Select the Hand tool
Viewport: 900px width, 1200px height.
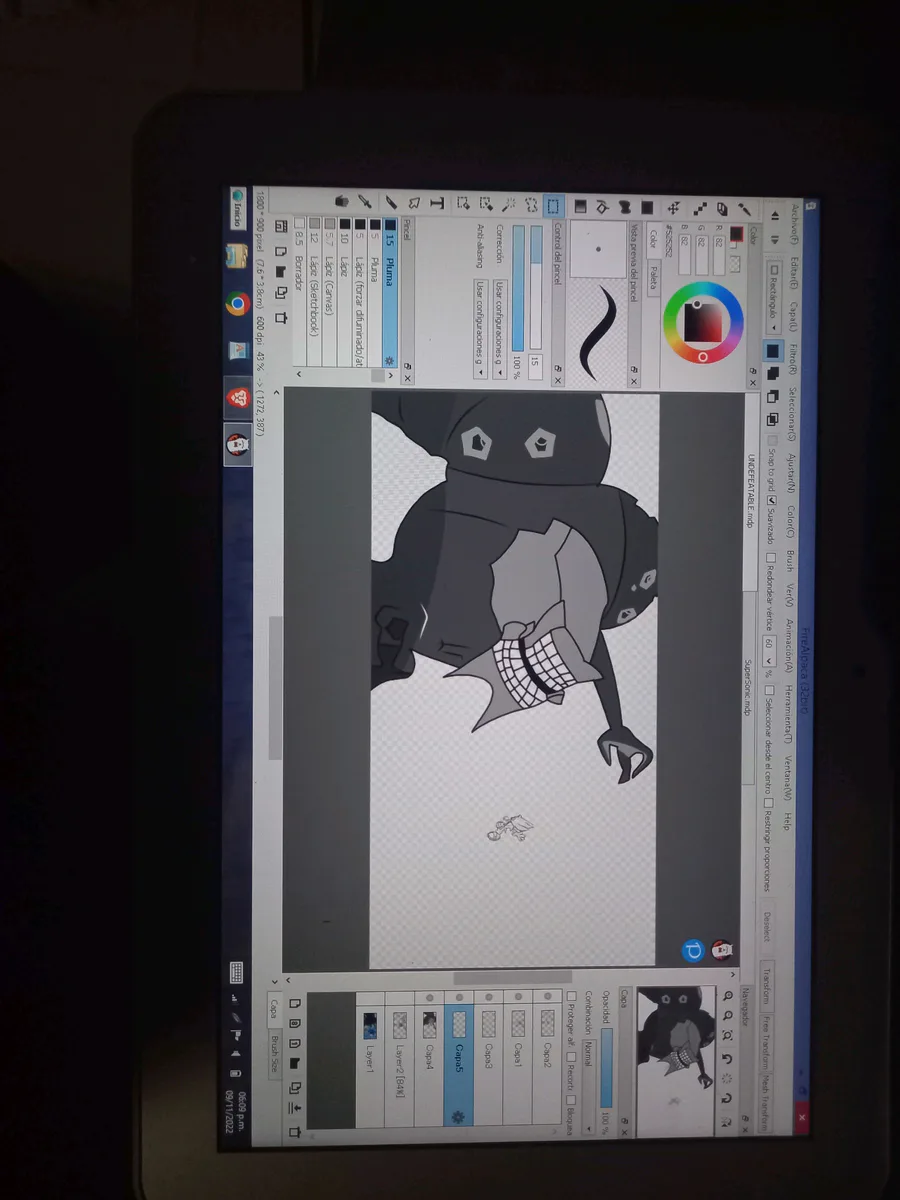coord(342,201)
